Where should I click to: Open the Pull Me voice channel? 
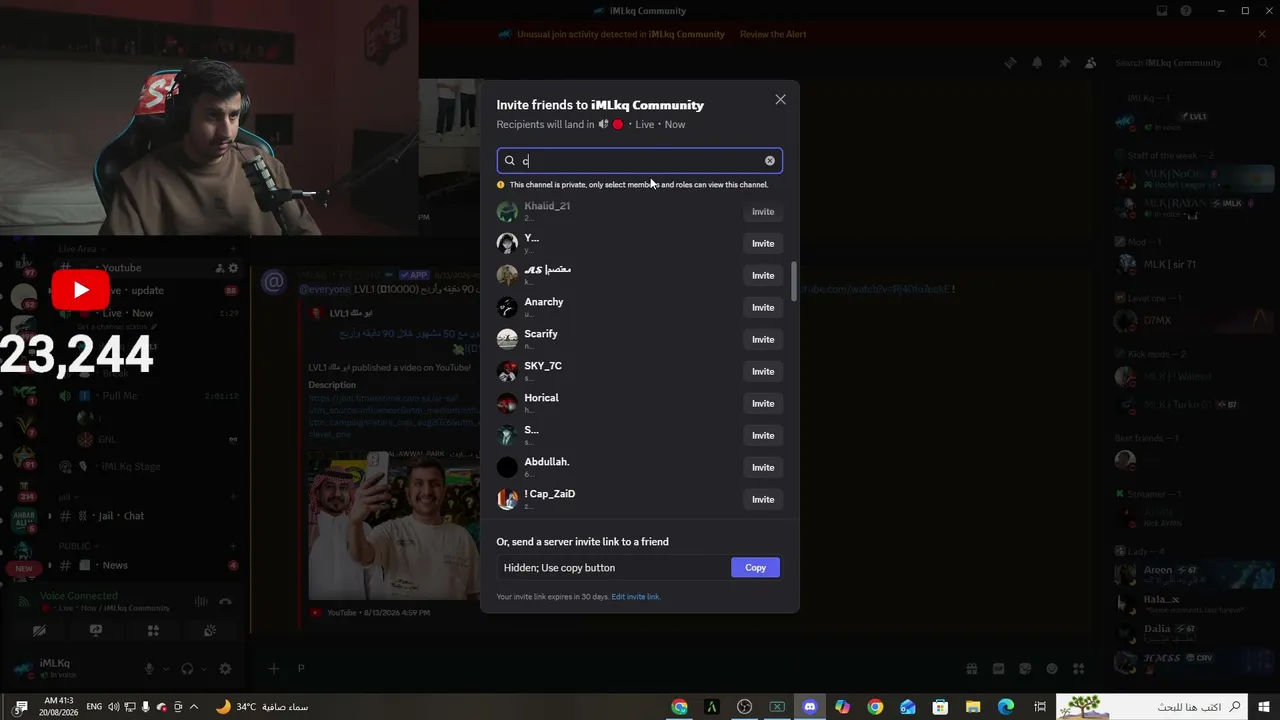point(148,396)
